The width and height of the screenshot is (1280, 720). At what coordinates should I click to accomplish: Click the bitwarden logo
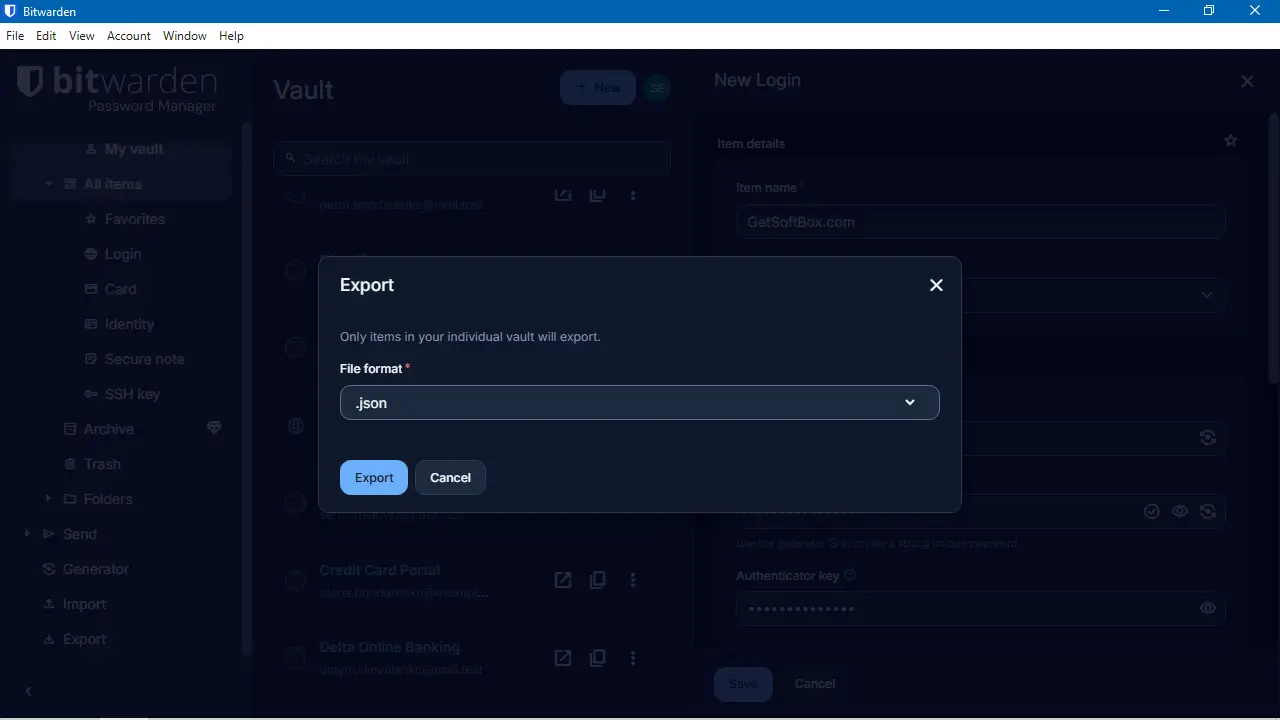(x=117, y=88)
